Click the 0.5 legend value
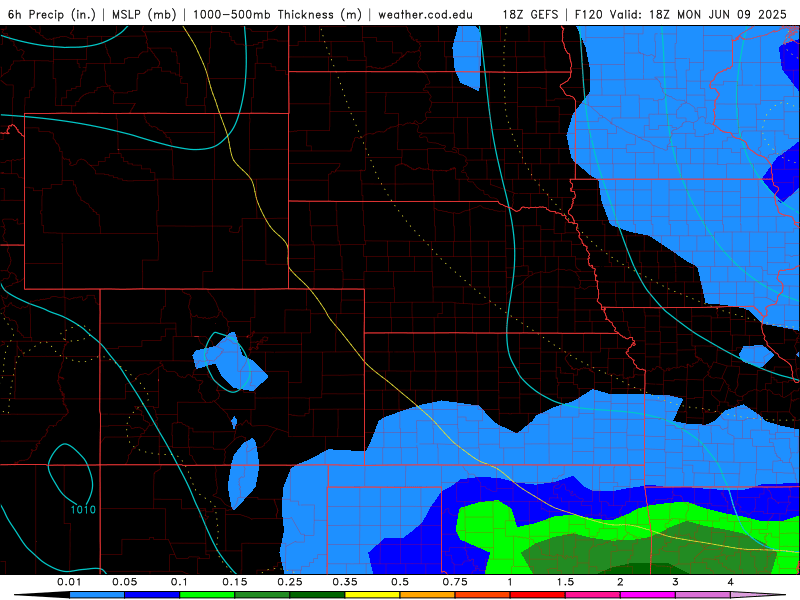The height and width of the screenshot is (600, 800). coord(400,582)
